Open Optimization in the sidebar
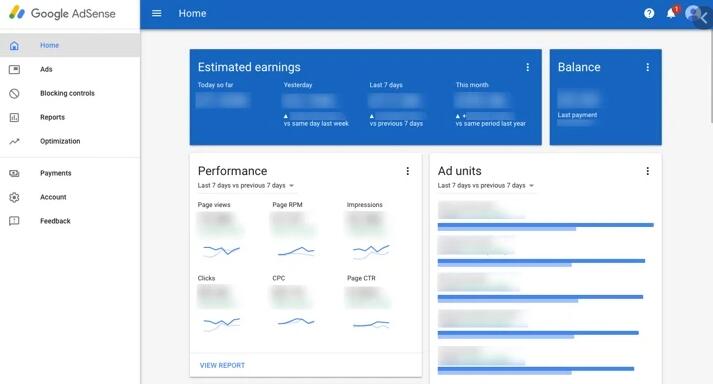 coord(70,141)
